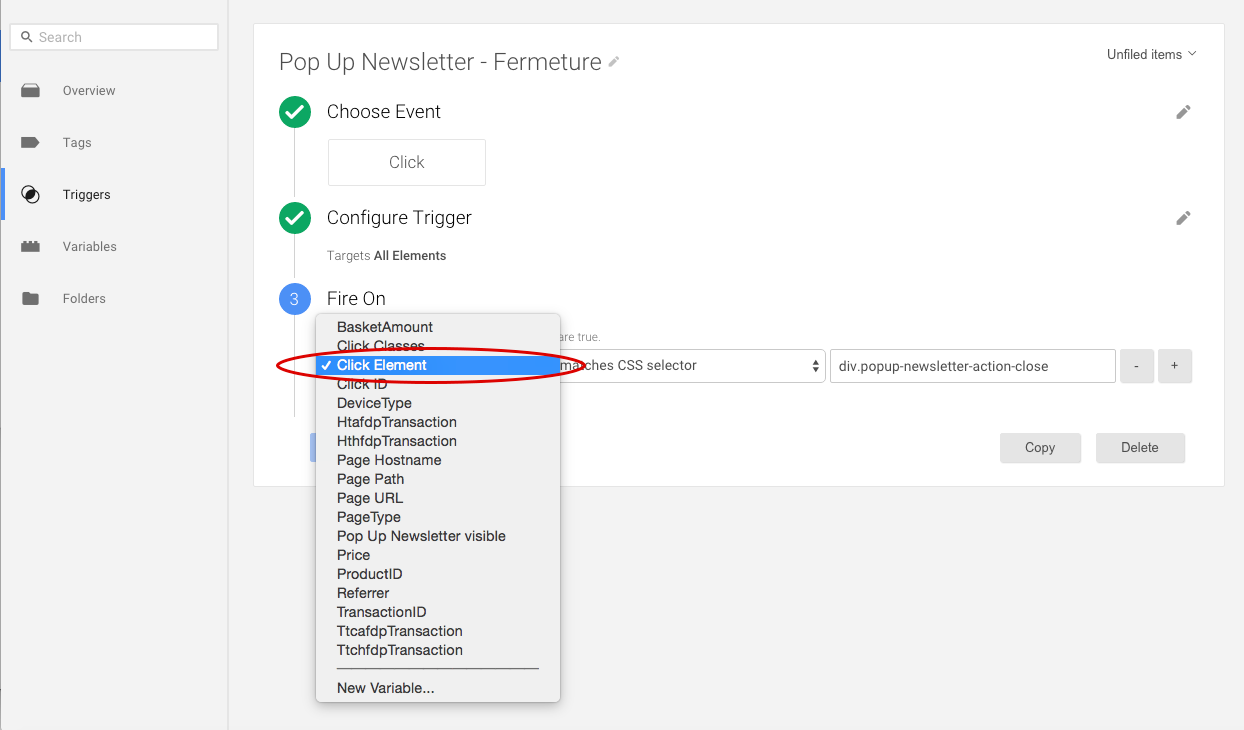1244x730 pixels.
Task: Click the Tags label icon
Action: 31,142
